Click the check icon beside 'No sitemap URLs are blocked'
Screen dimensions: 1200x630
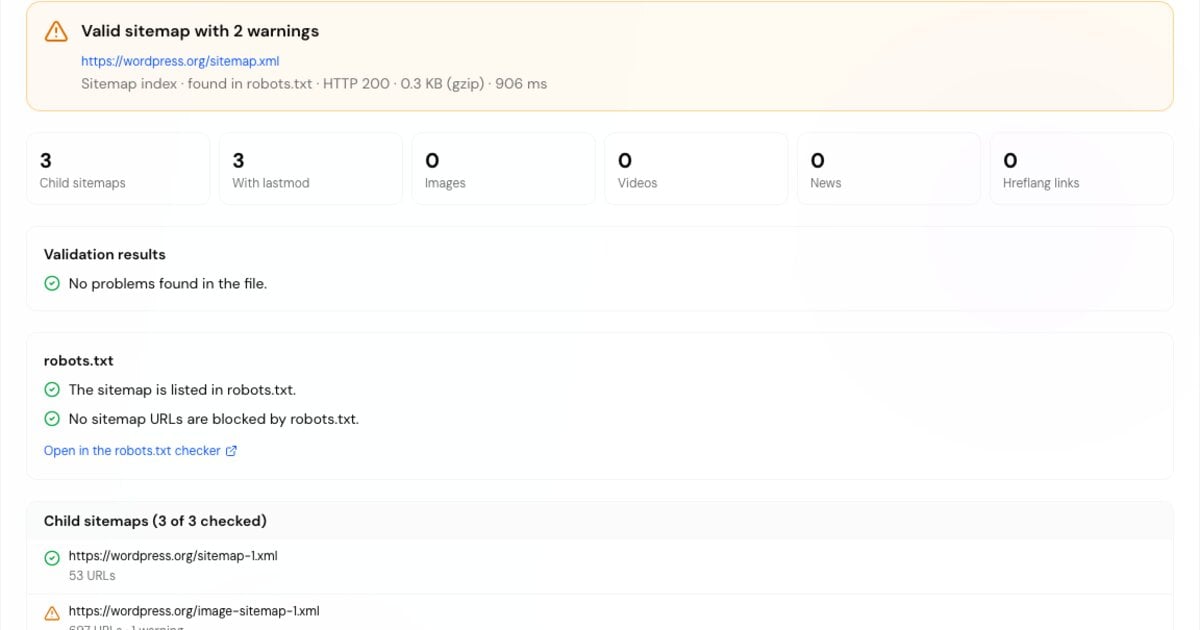(x=52, y=419)
